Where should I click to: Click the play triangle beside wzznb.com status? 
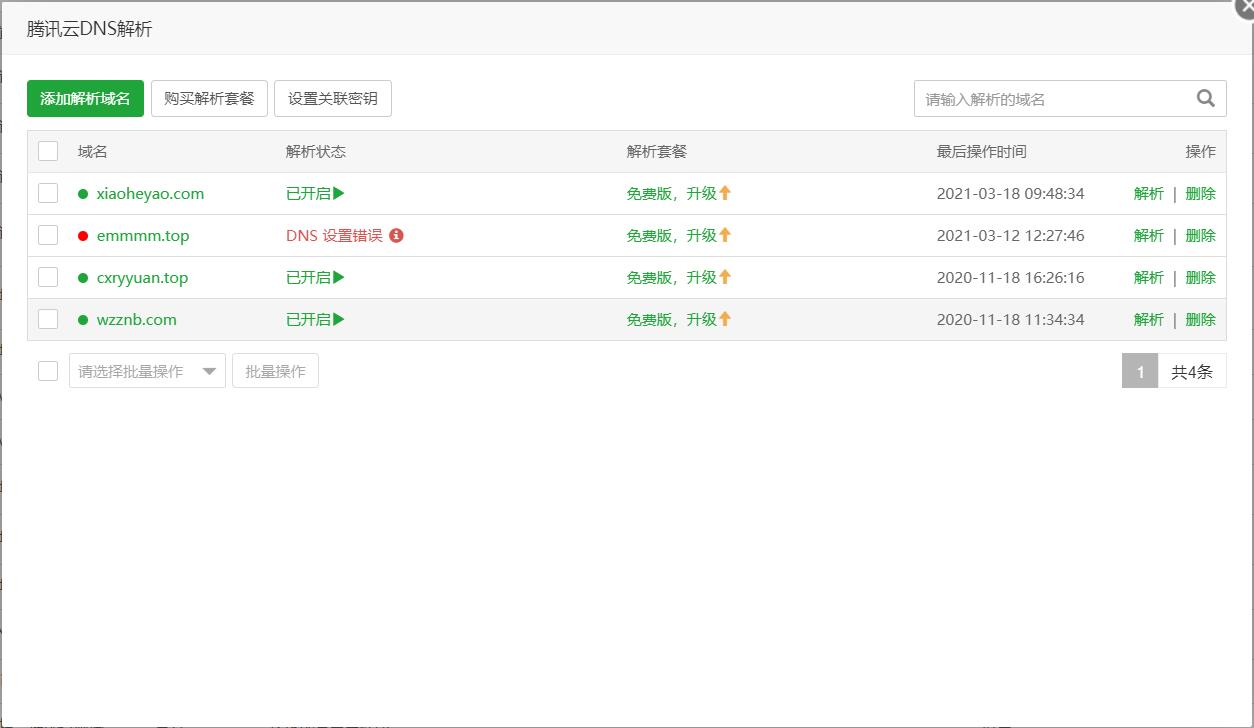pyautogui.click(x=339, y=319)
